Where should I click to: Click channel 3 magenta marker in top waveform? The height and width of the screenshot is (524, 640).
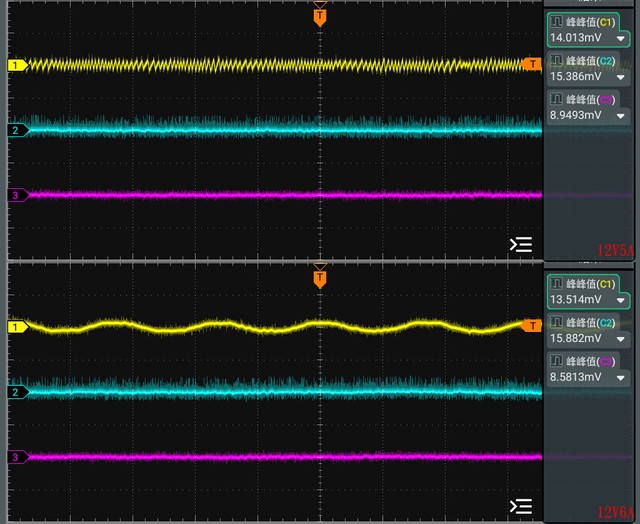point(18,195)
